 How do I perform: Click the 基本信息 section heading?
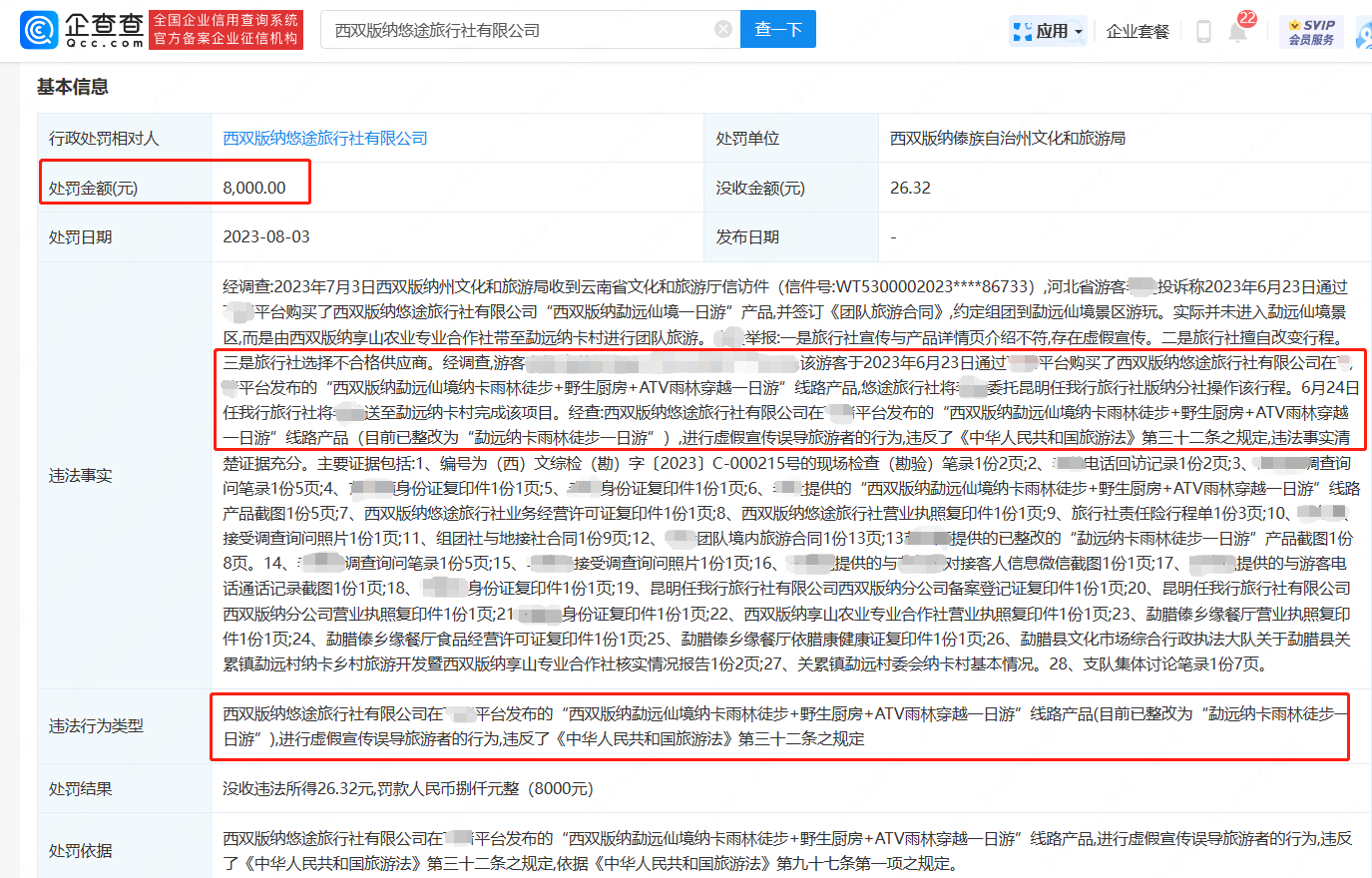(73, 87)
